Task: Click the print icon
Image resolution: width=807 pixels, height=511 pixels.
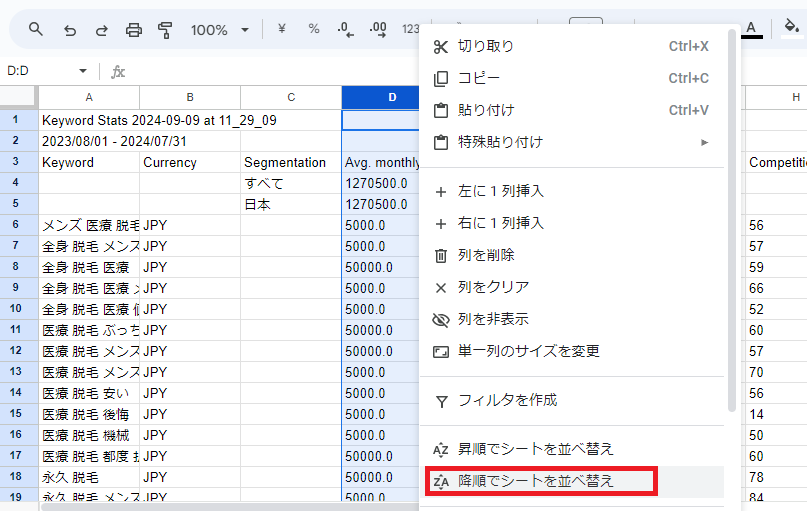Action: click(134, 30)
